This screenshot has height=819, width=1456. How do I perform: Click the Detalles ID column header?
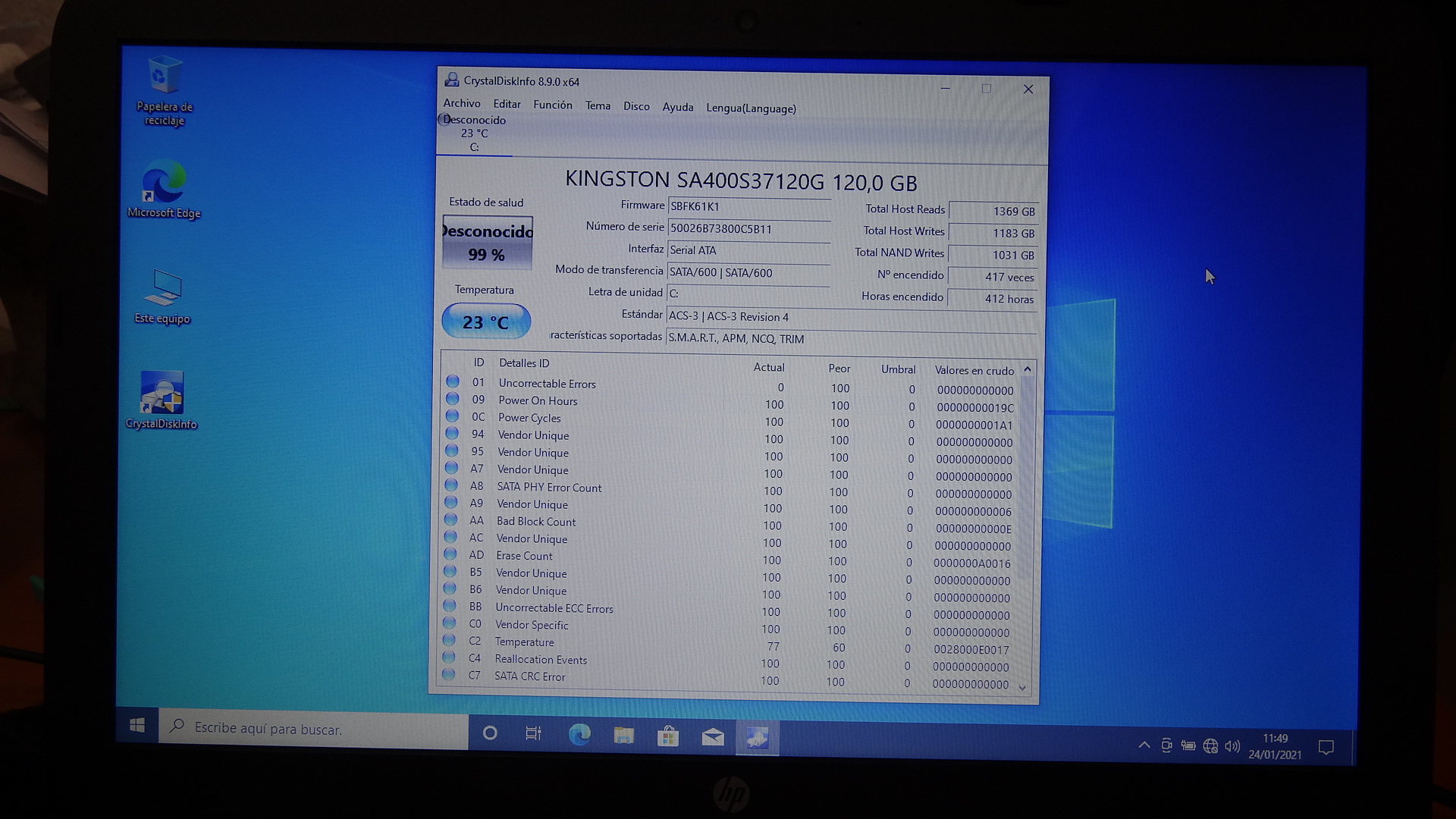point(523,363)
